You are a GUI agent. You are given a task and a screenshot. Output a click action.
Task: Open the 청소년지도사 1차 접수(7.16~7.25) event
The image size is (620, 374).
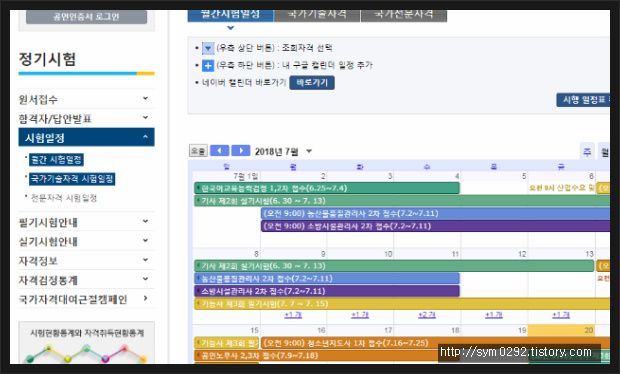435,343
